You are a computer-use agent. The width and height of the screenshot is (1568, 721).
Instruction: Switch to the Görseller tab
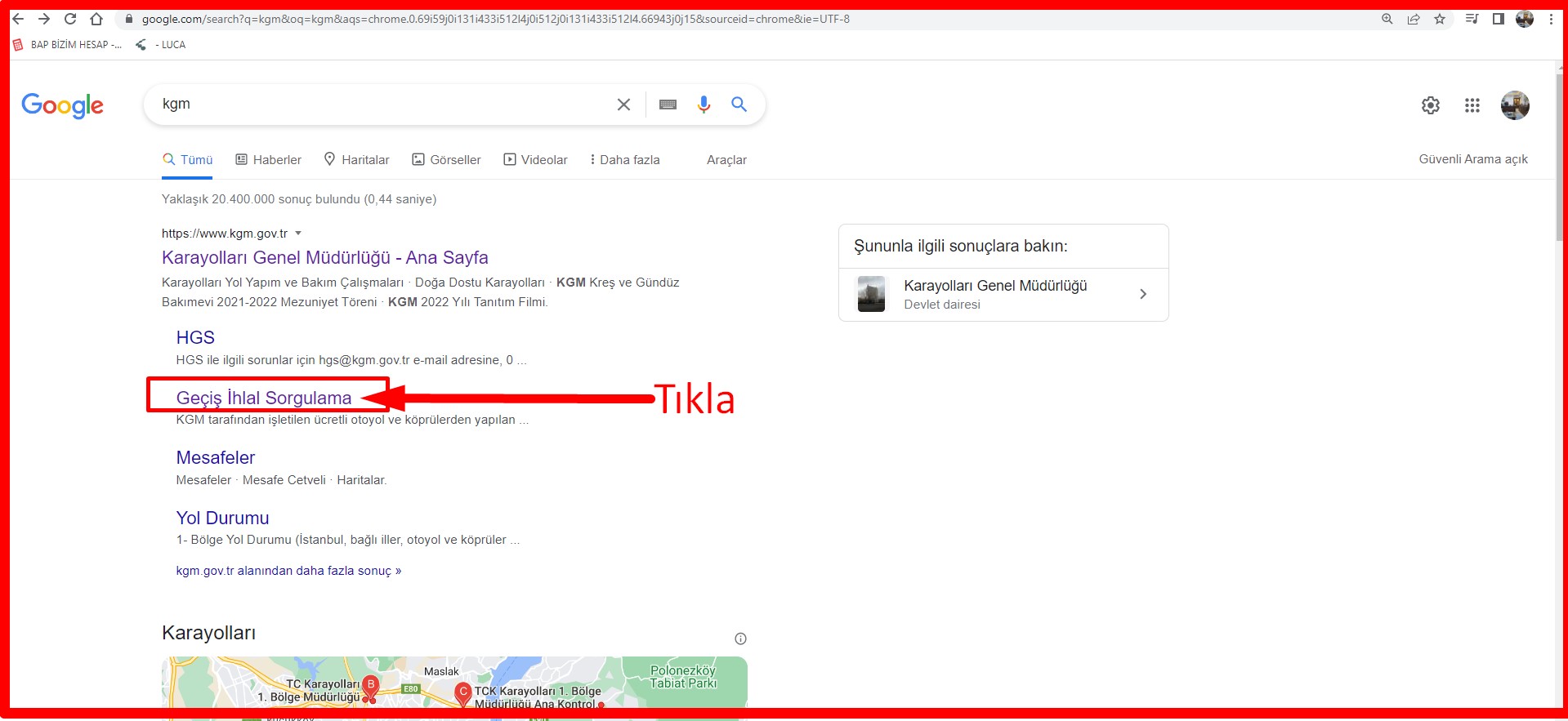[446, 160]
